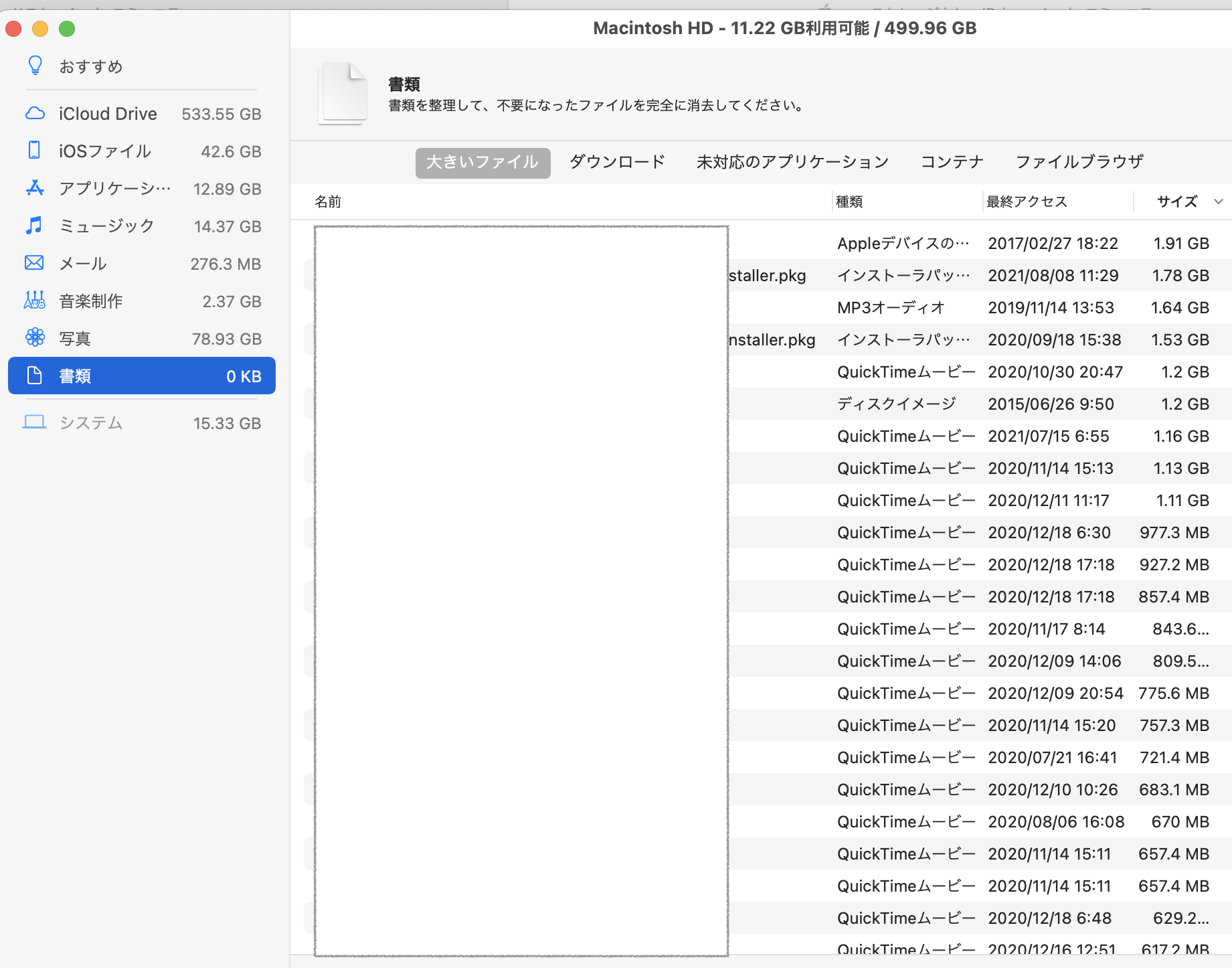This screenshot has width=1232, height=968.
Task: Open the ファイルブラウザ tab
Action: pyautogui.click(x=1079, y=162)
